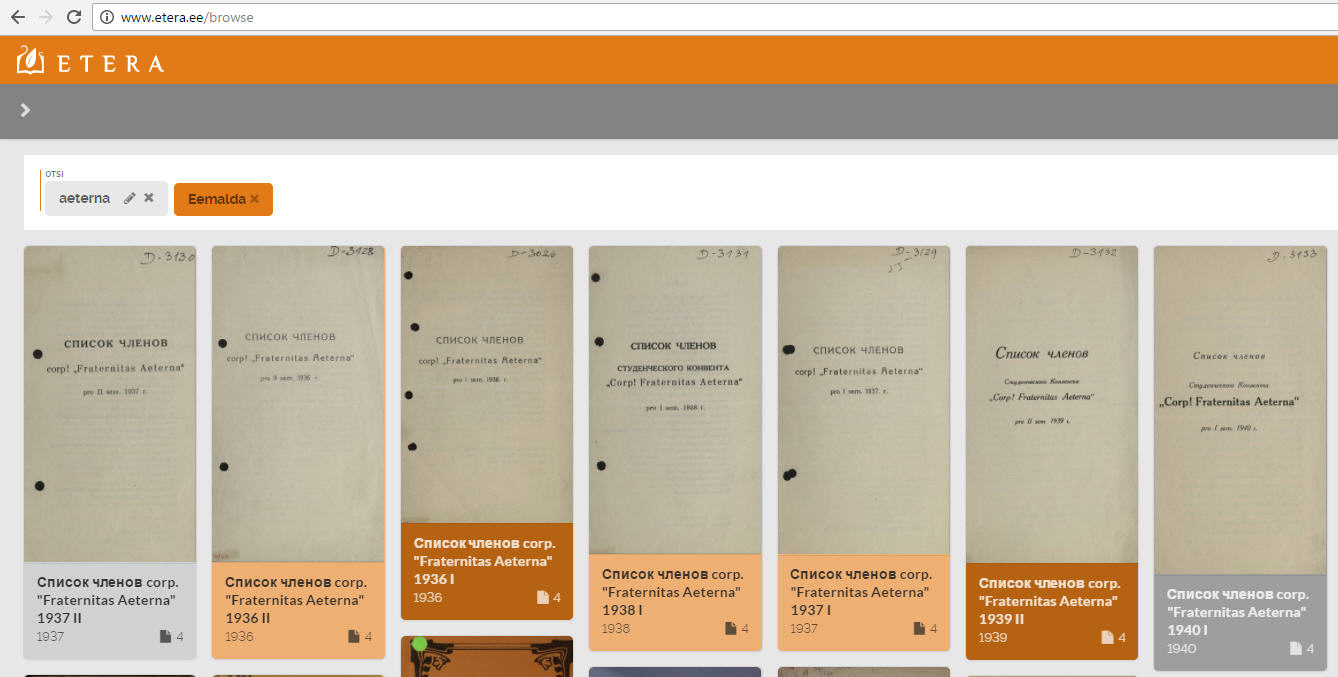This screenshot has height=677, width=1338.
Task: Expand the sidebar with chevron arrow
Action: coord(26,110)
